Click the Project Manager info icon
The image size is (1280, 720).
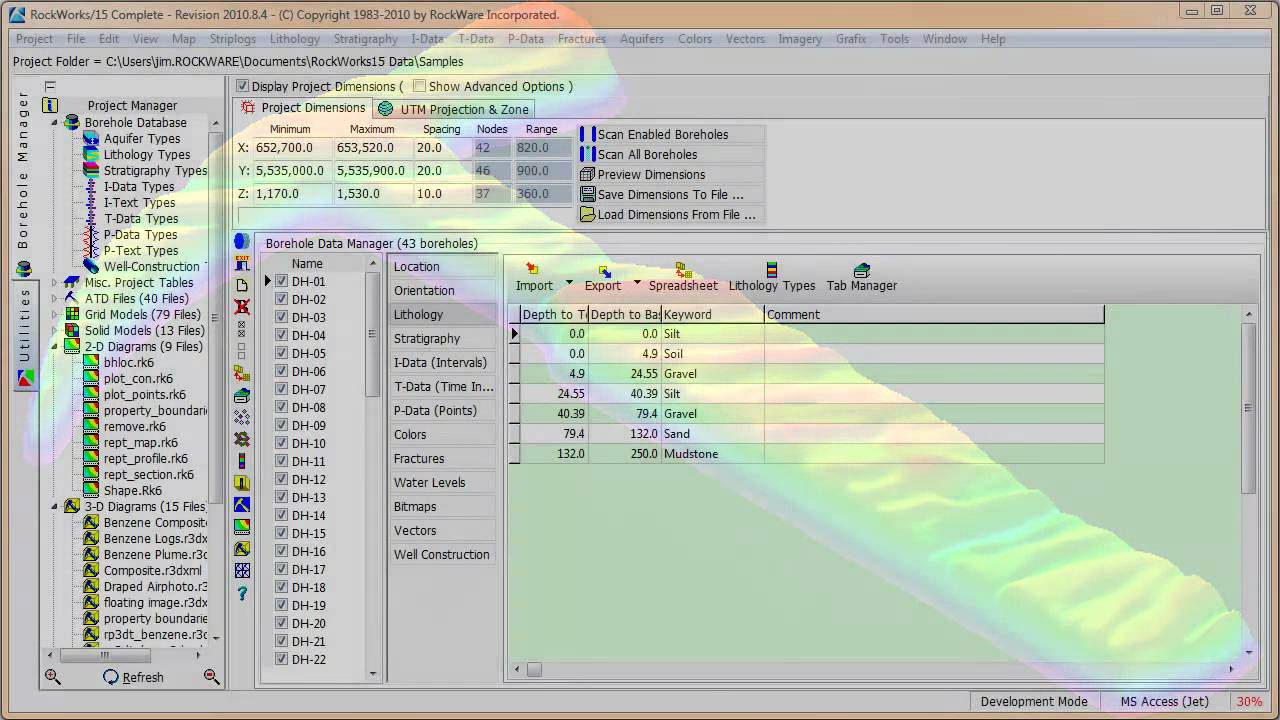50,105
